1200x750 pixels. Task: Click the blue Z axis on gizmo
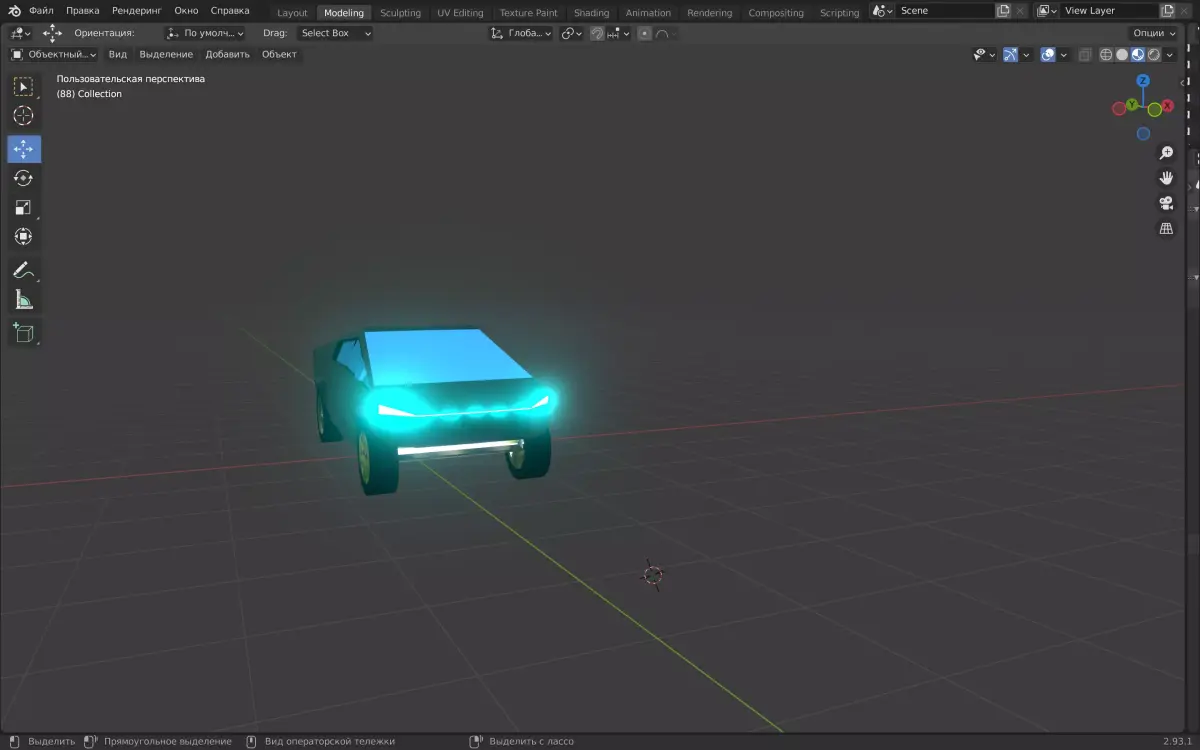[1143, 81]
